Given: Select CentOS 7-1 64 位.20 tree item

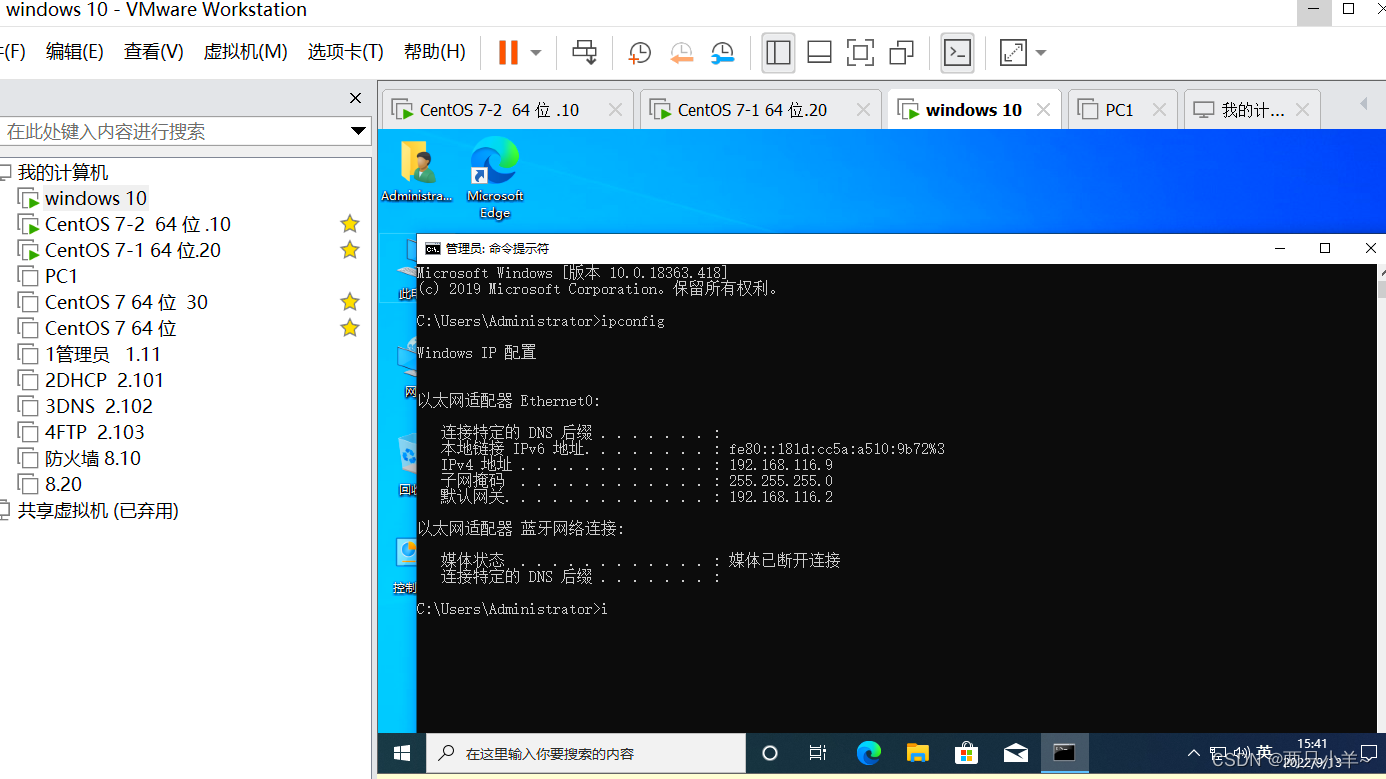Looking at the screenshot, I should (x=132, y=250).
